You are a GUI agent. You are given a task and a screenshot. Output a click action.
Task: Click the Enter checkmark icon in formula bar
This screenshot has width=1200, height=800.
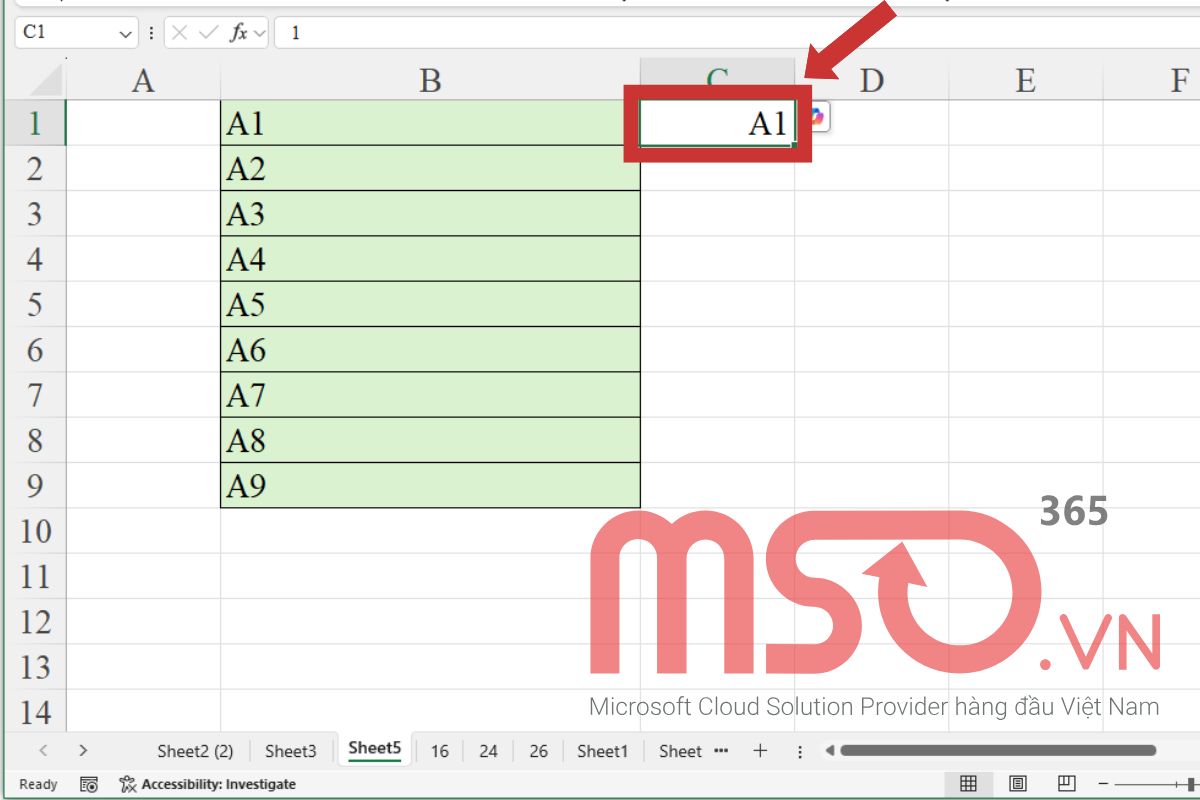pos(209,33)
